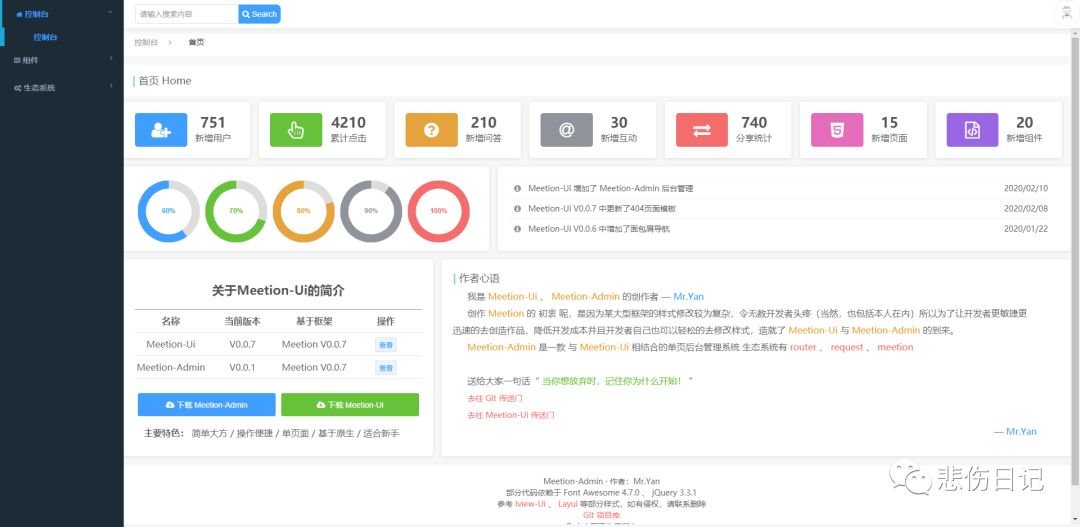1080x527 pixels.
Task: Click the red meetion ecosystem link
Action: (895, 347)
